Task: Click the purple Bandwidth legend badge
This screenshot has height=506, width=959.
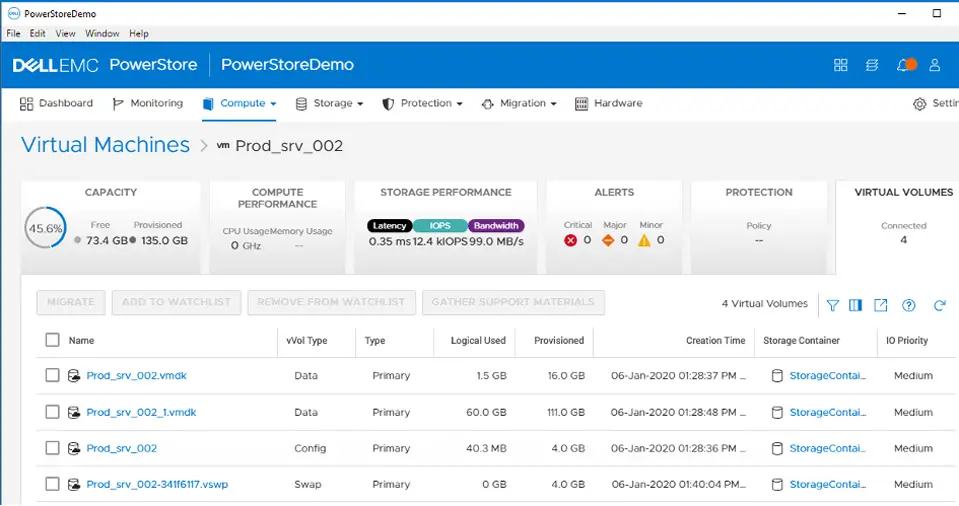Action: coord(496,226)
